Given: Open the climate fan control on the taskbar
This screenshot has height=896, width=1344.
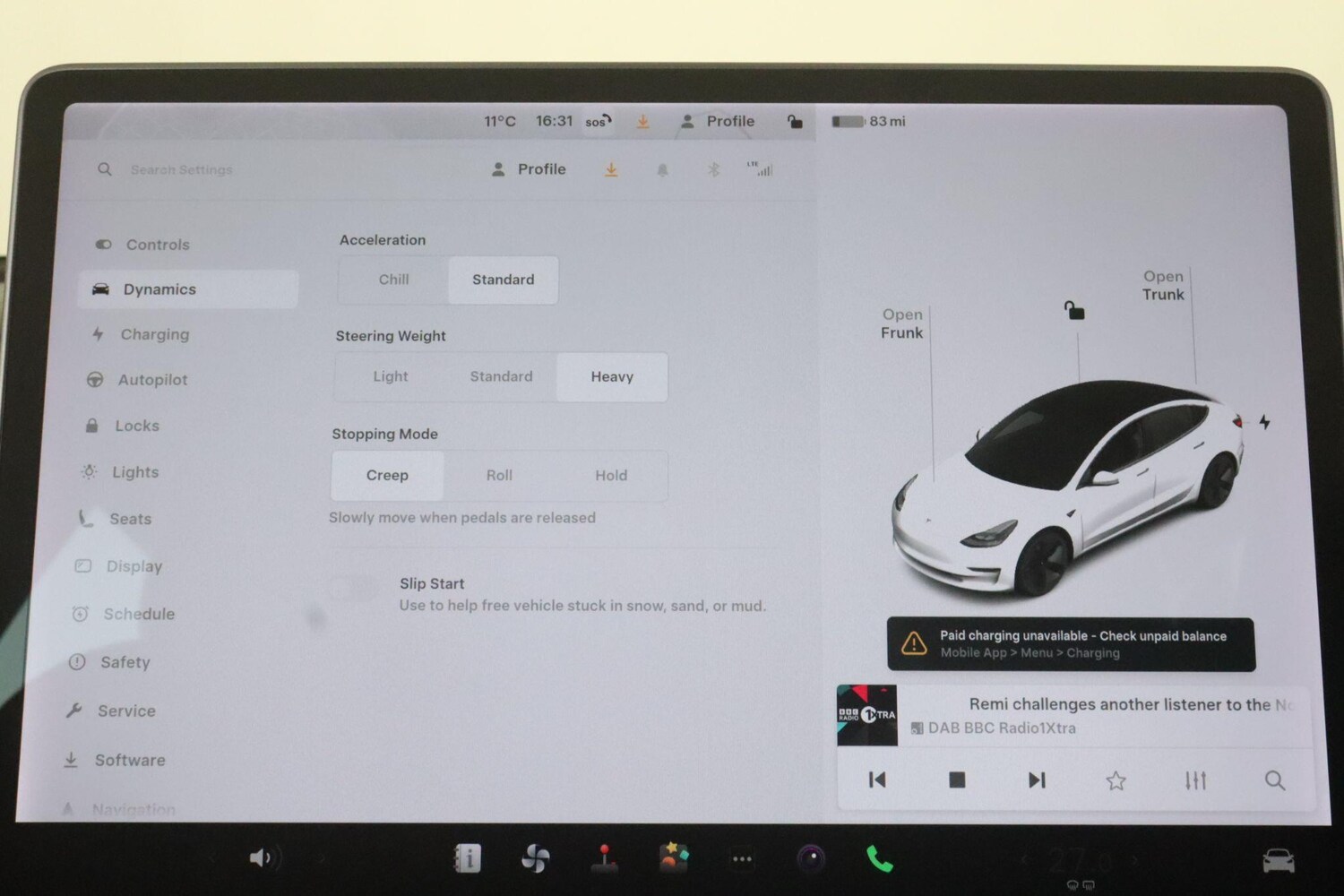Looking at the screenshot, I should point(536,857).
